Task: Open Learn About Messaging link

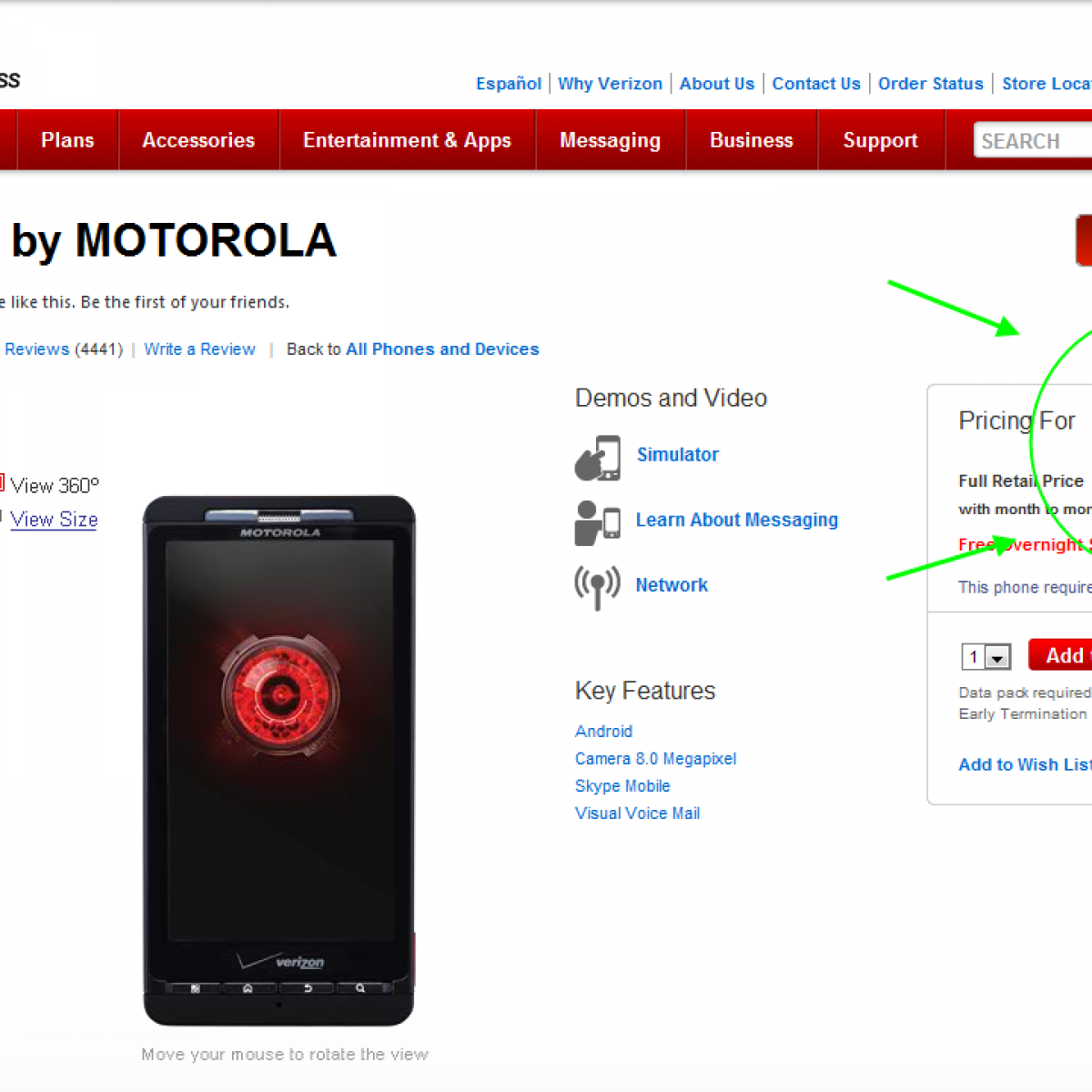Action: pyautogui.click(x=736, y=520)
